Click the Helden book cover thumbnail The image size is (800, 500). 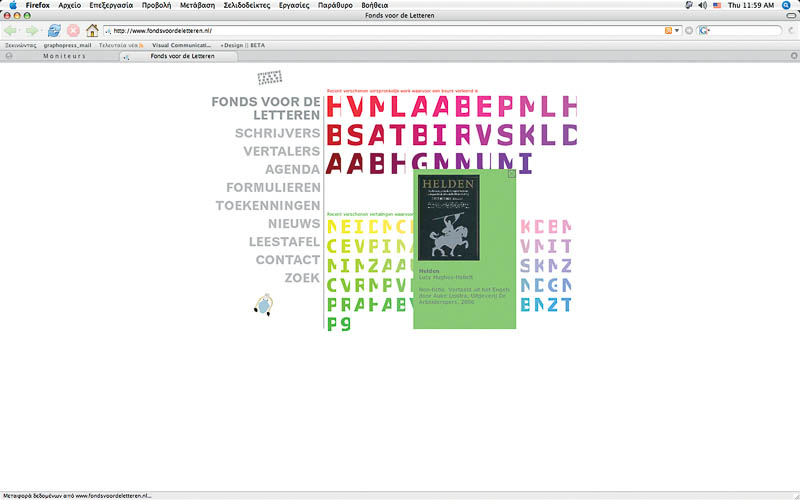coord(448,218)
